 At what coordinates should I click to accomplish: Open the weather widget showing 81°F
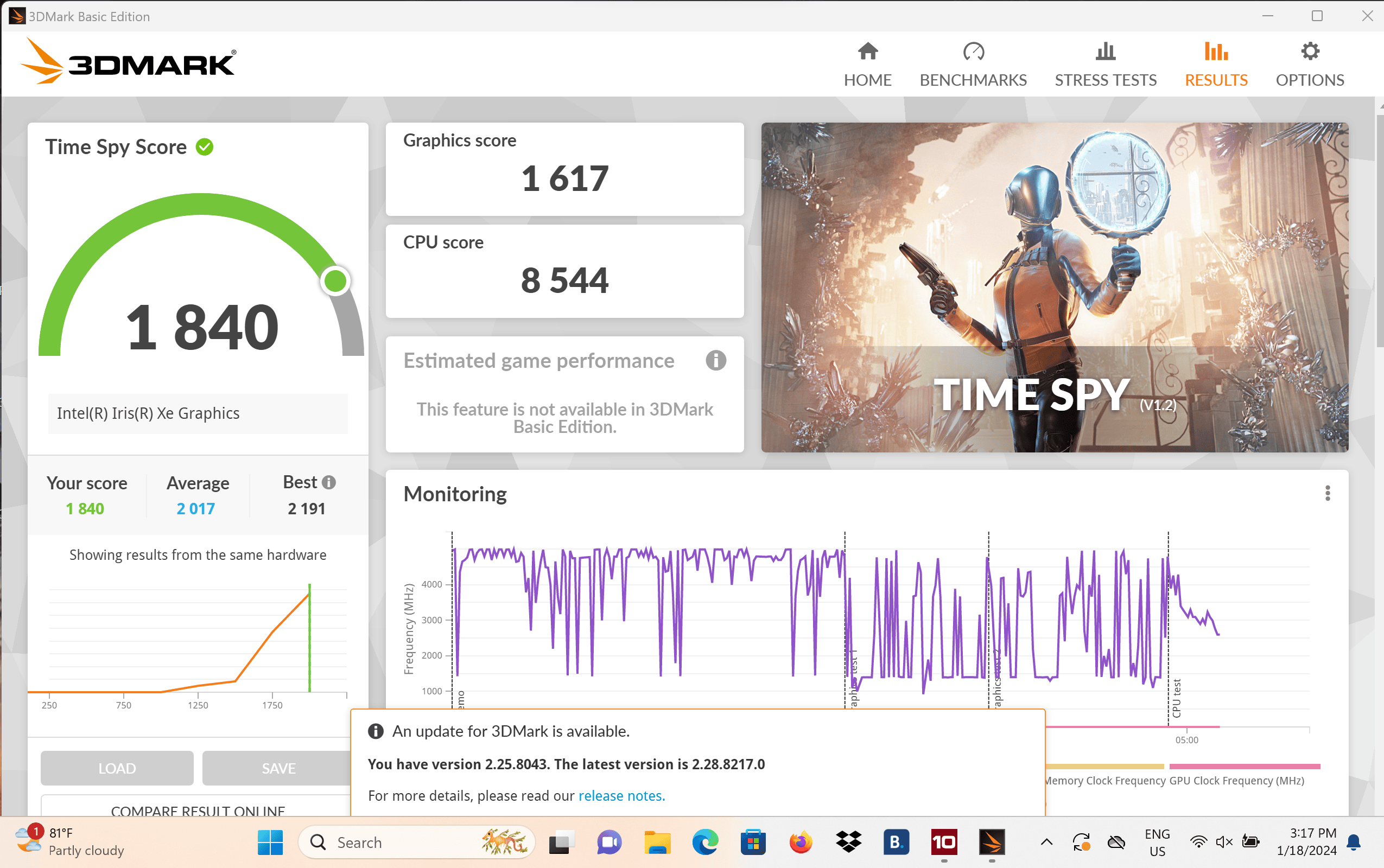[69, 842]
